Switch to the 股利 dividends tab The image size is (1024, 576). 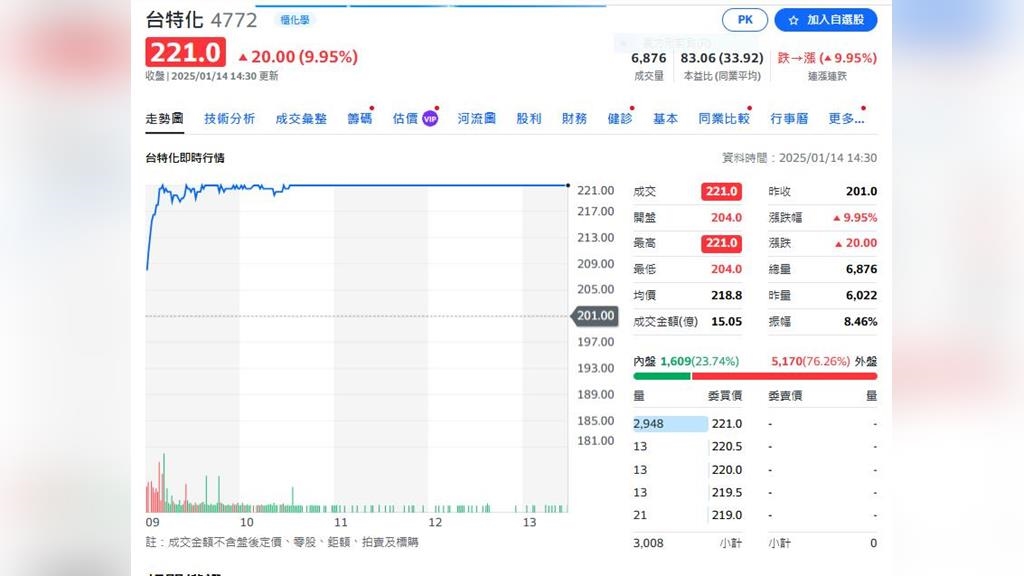529,118
